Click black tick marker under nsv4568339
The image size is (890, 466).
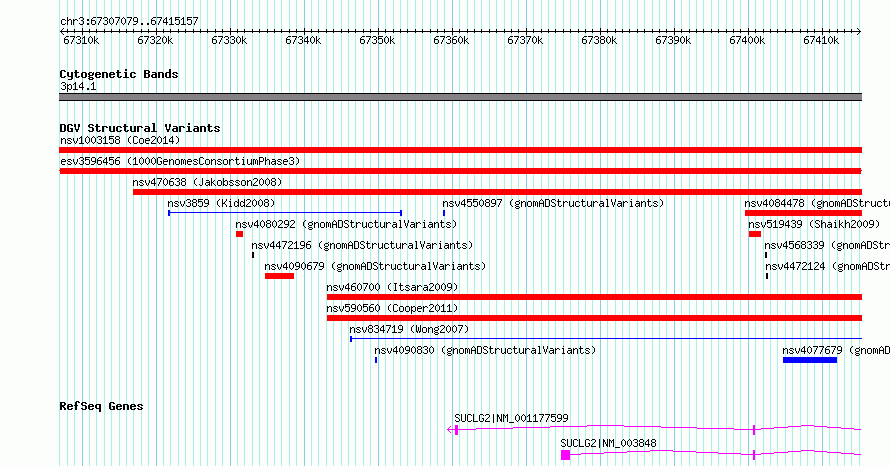[766, 255]
